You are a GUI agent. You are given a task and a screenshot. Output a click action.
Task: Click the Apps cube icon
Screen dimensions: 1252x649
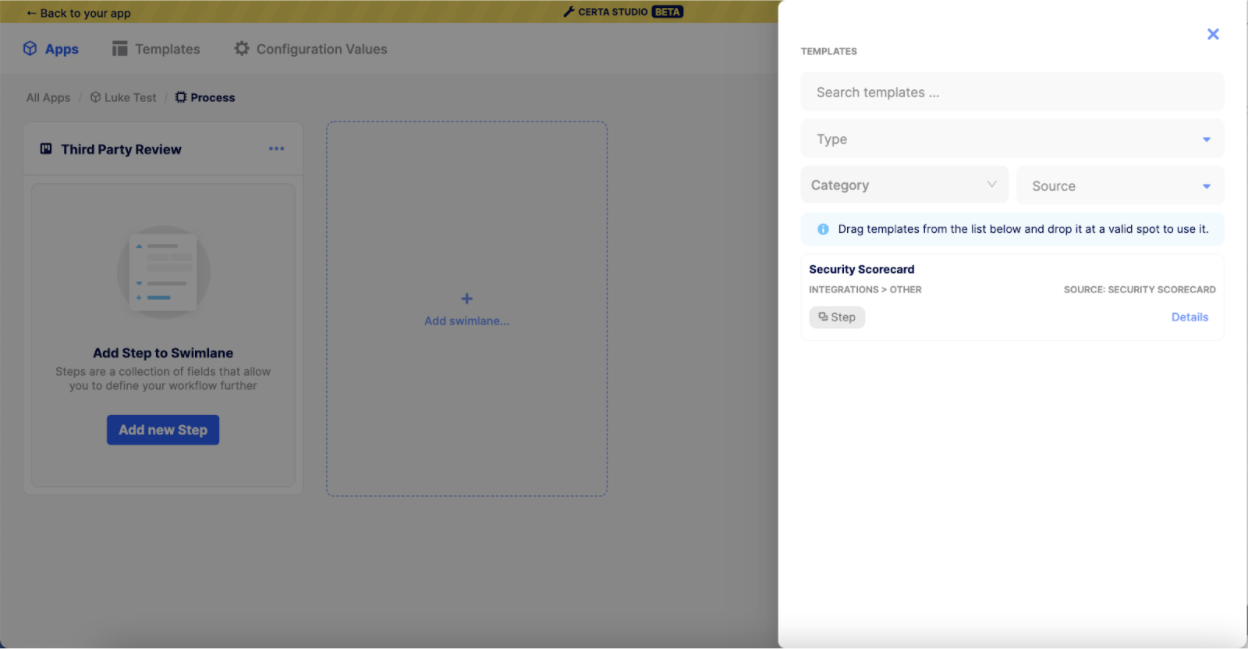point(30,49)
